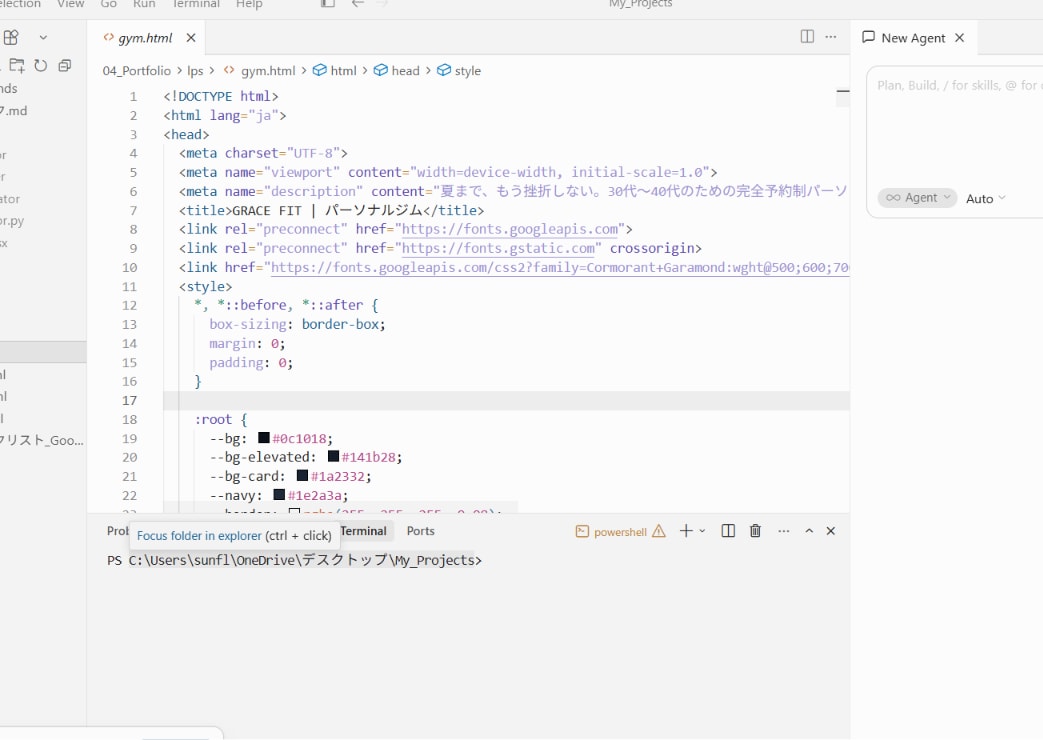Open terminal panel more actions ellipsis
Viewport: 1043px width, 740px height.
[x=784, y=531]
